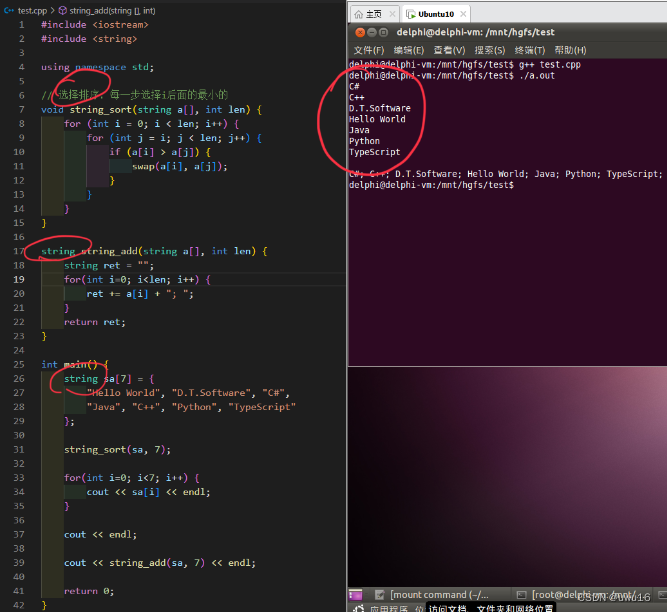Open the 搜索(S) terminal menu

[490, 50]
